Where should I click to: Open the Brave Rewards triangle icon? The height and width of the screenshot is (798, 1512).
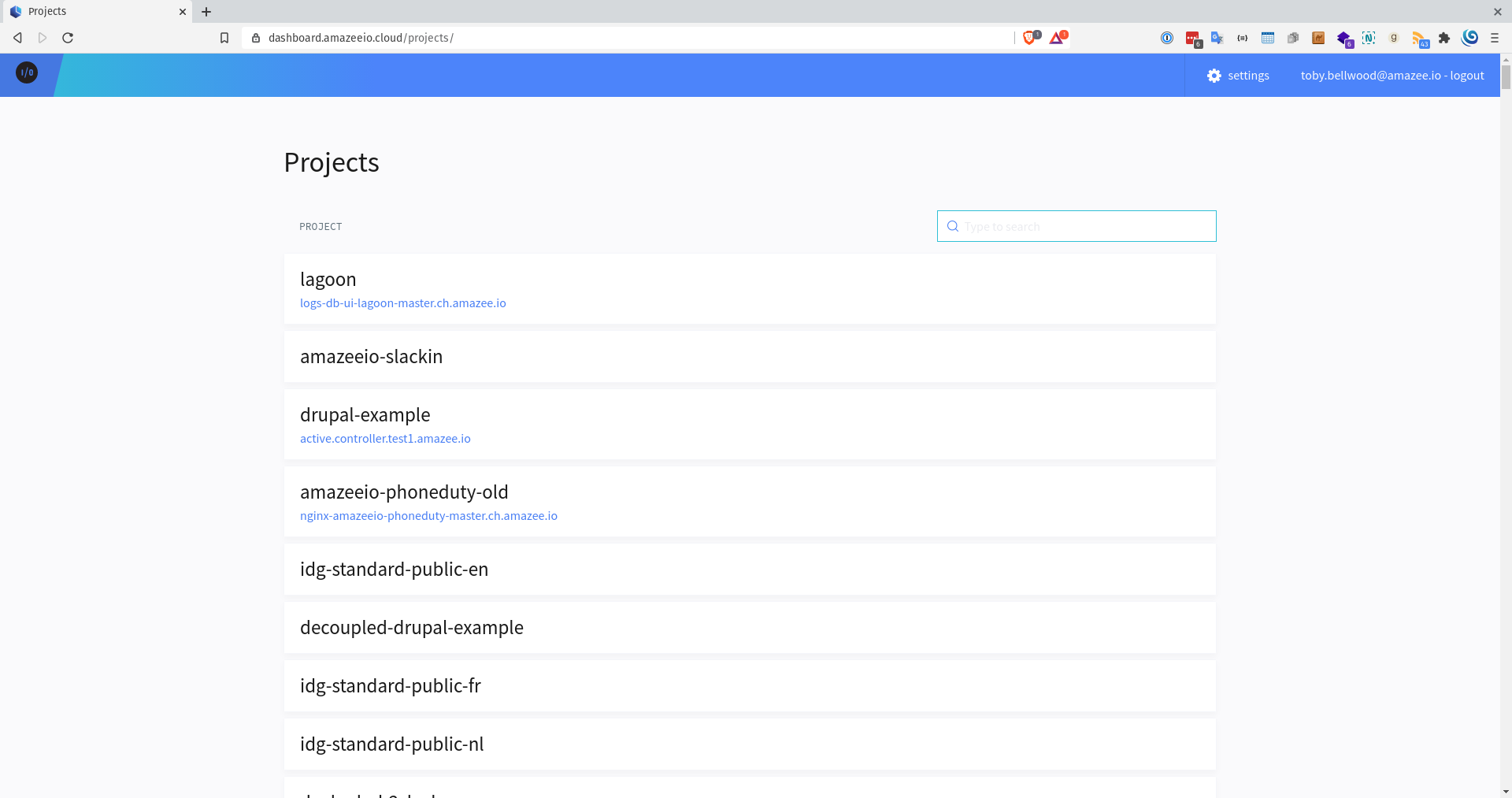click(x=1057, y=37)
